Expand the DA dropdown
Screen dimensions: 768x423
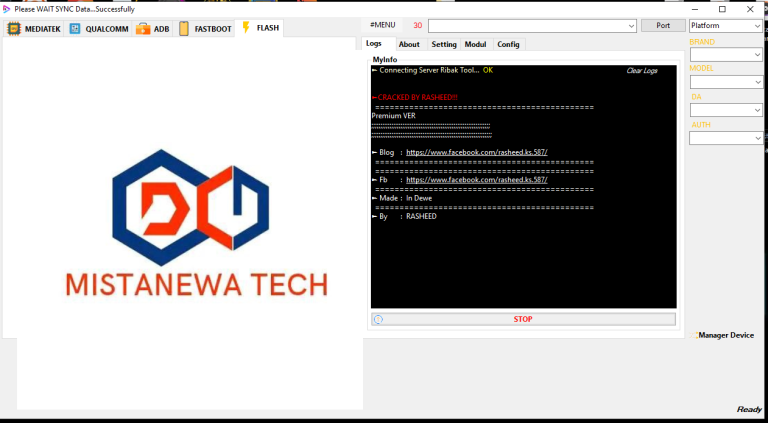(x=726, y=110)
